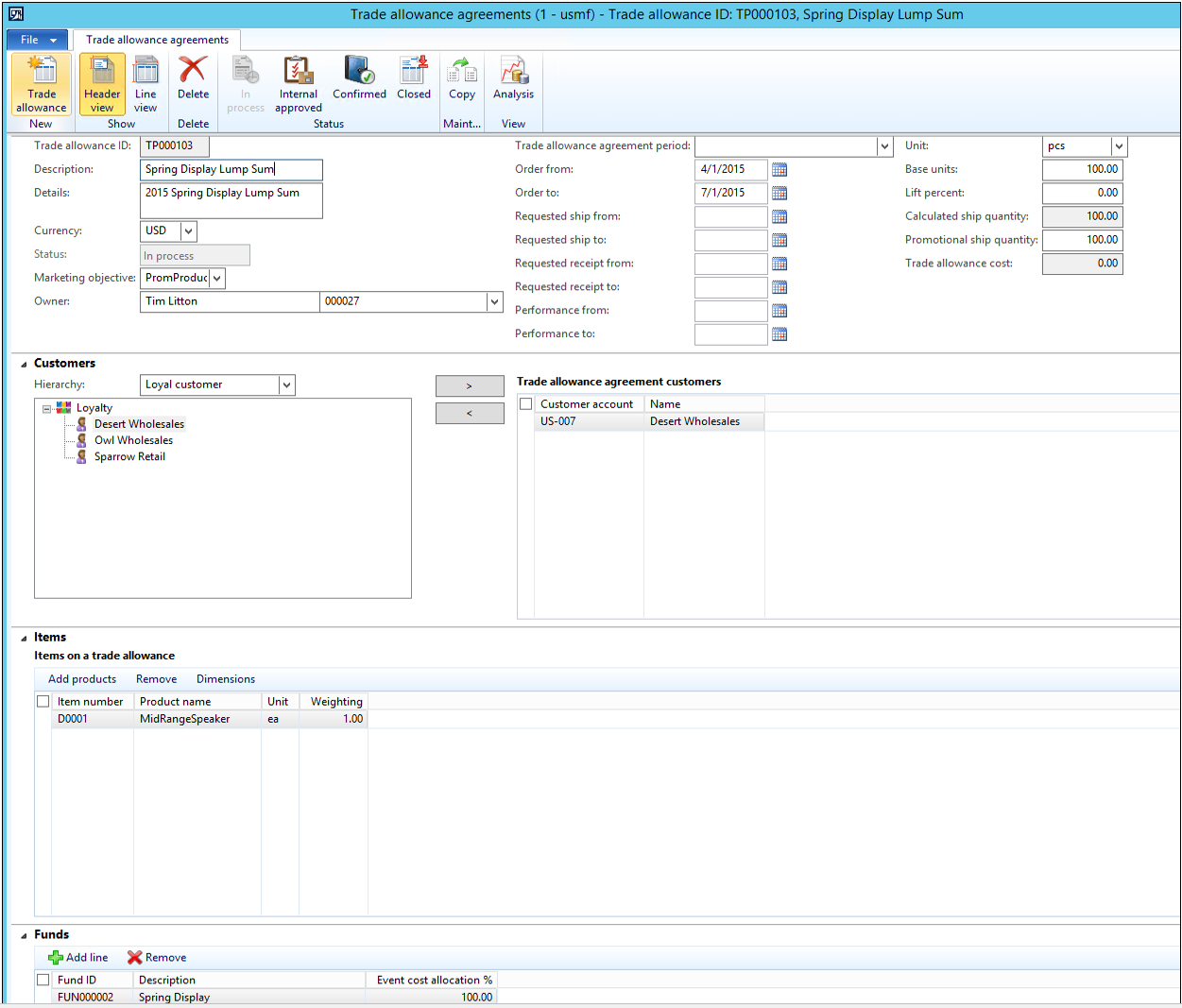This screenshot has height=1008, width=1182.
Task: Click Add line under Funds
Action: click(78, 958)
